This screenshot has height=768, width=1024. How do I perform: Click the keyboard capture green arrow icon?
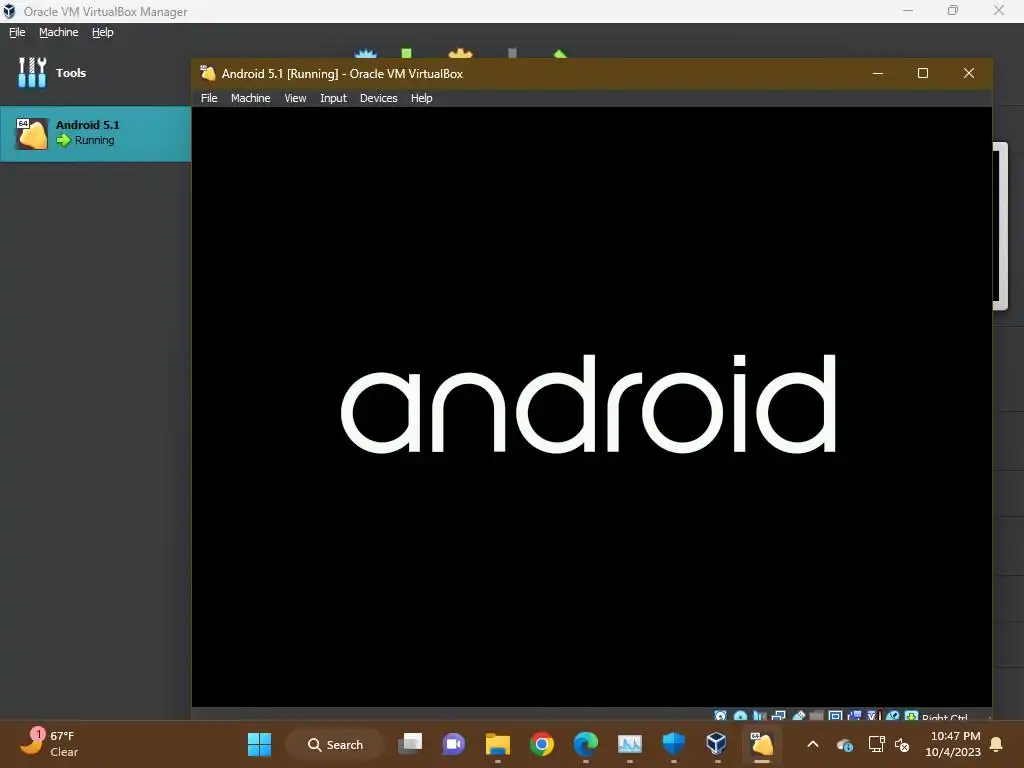[x=912, y=716]
